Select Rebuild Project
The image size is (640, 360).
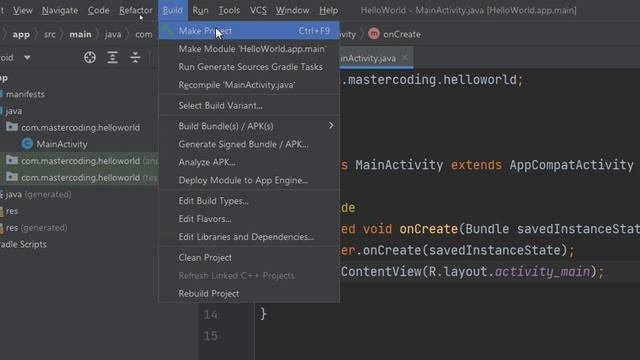(x=249, y=293)
